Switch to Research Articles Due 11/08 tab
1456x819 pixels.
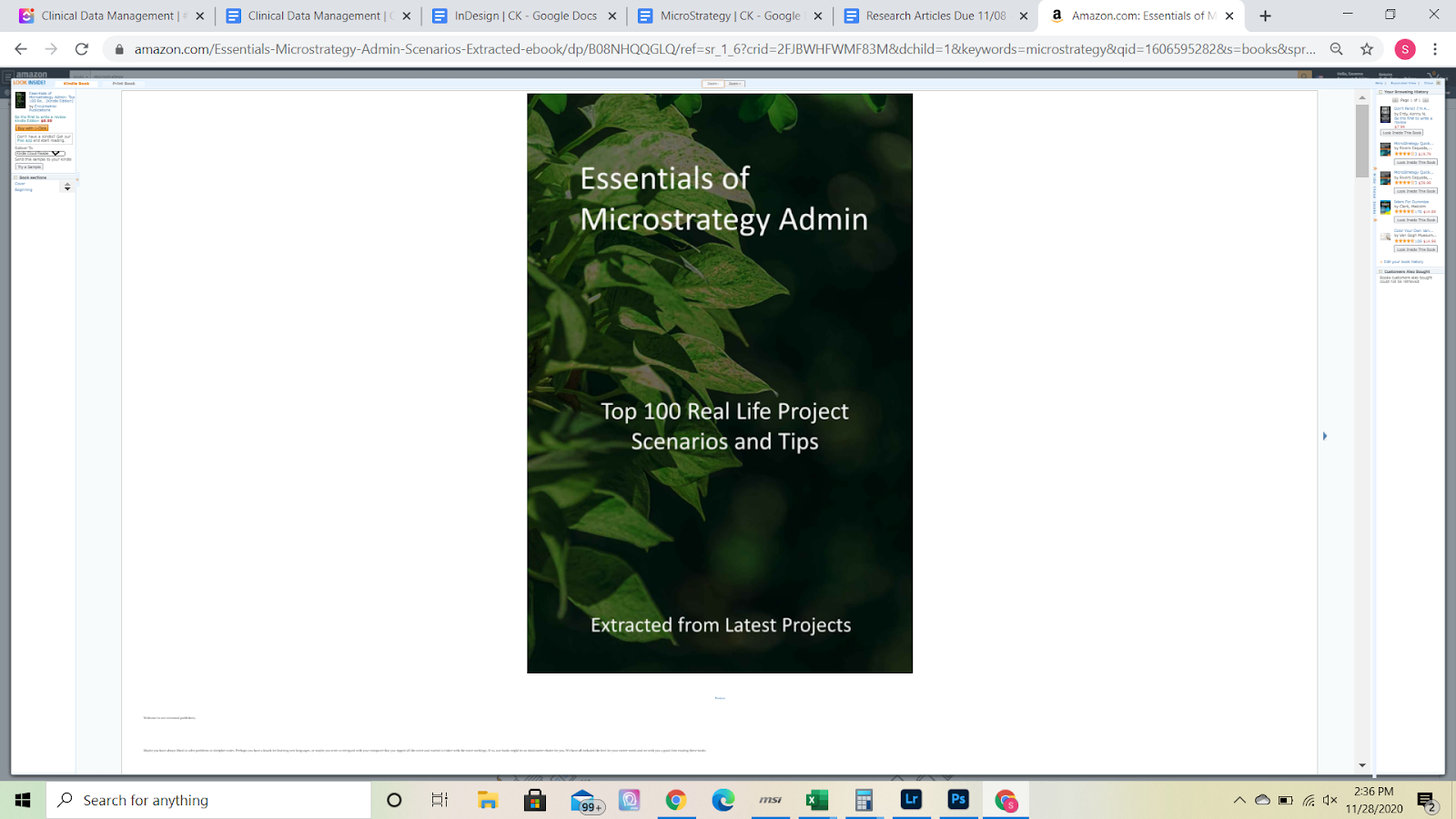pyautogui.click(x=935, y=15)
